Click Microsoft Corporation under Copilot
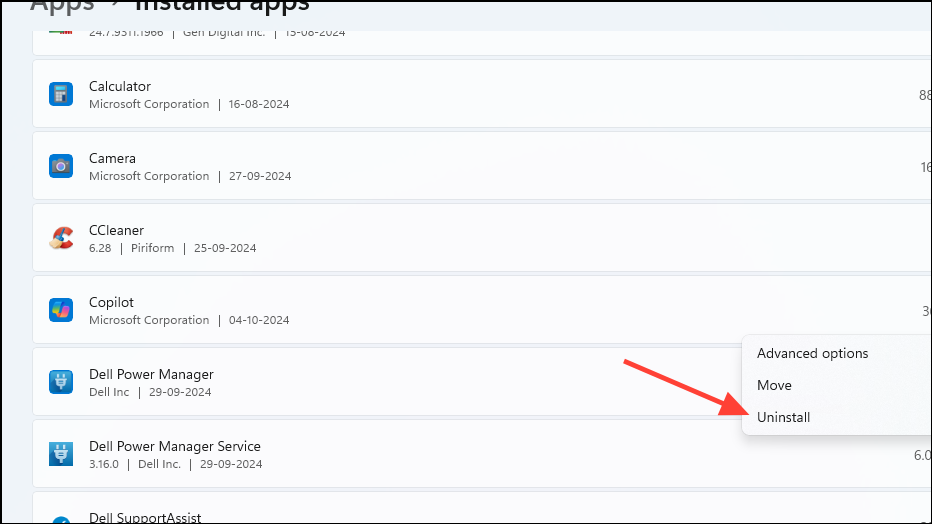The height and width of the screenshot is (524, 932). coord(149,320)
